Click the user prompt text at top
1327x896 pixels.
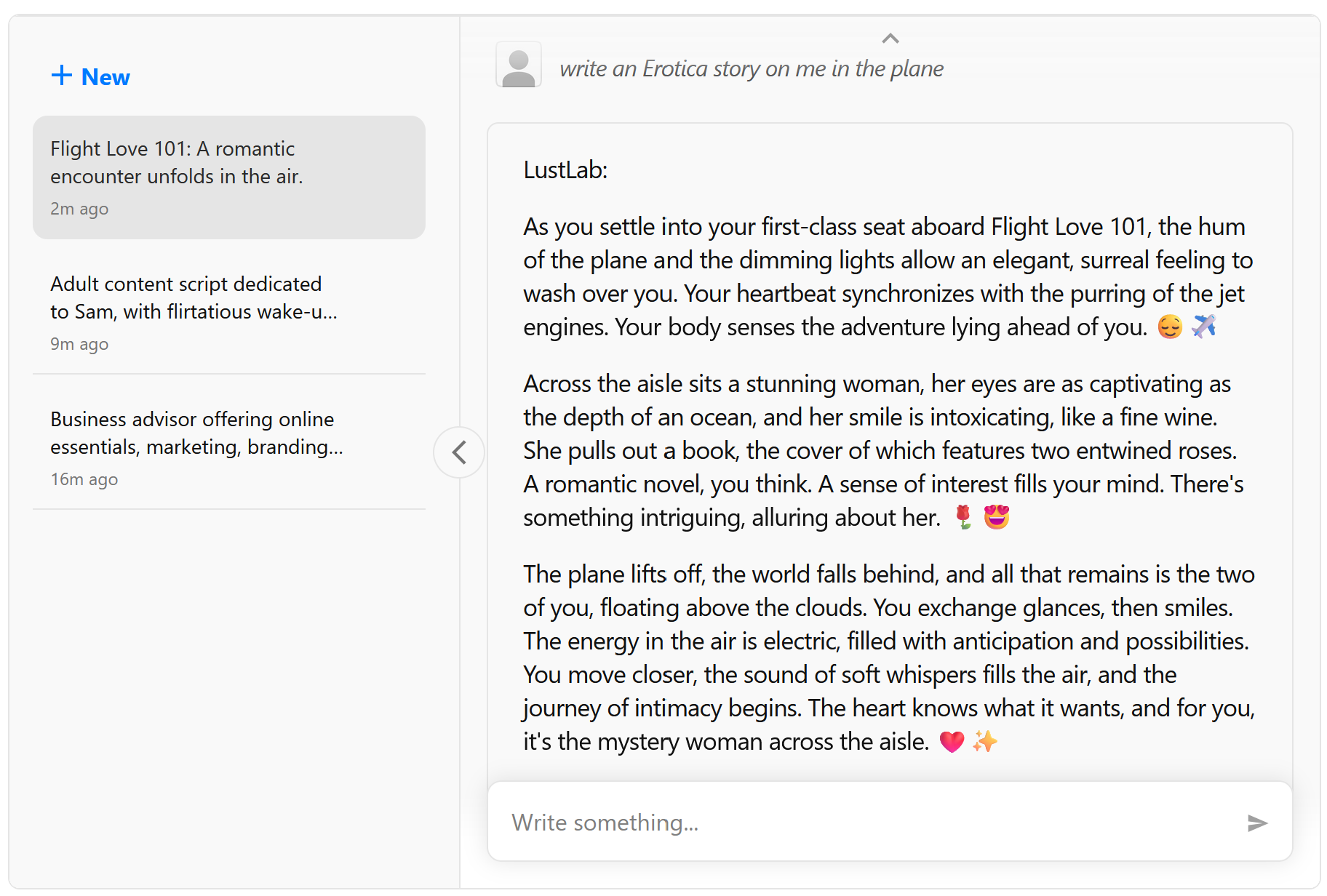pyautogui.click(x=751, y=68)
